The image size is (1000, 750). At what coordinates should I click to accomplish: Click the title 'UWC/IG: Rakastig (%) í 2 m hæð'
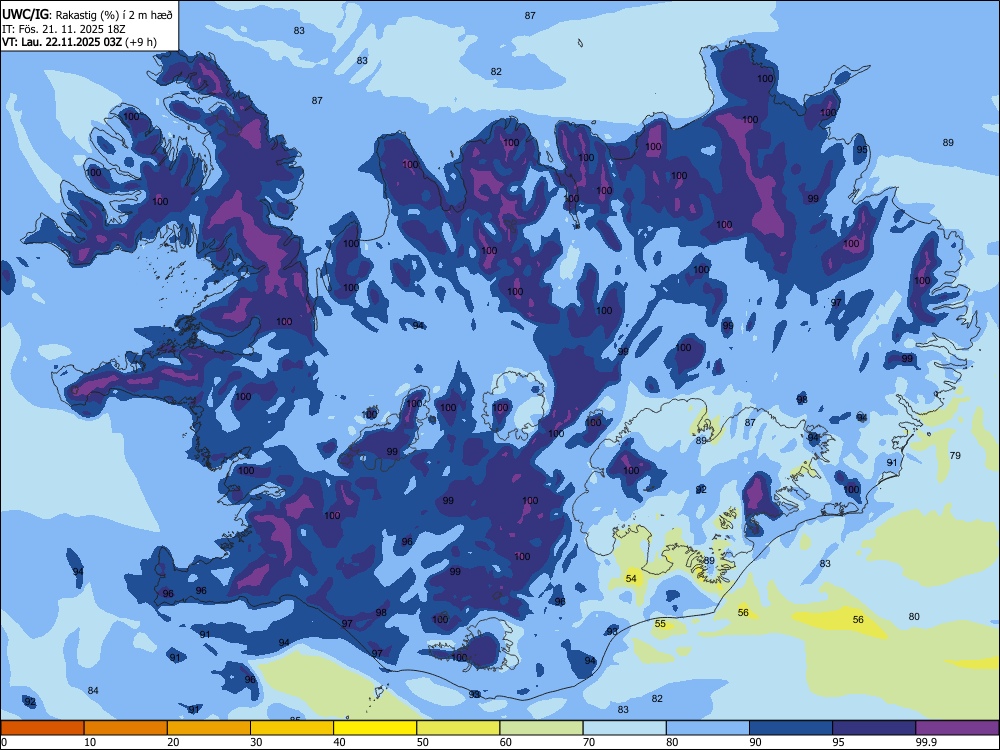(87, 15)
